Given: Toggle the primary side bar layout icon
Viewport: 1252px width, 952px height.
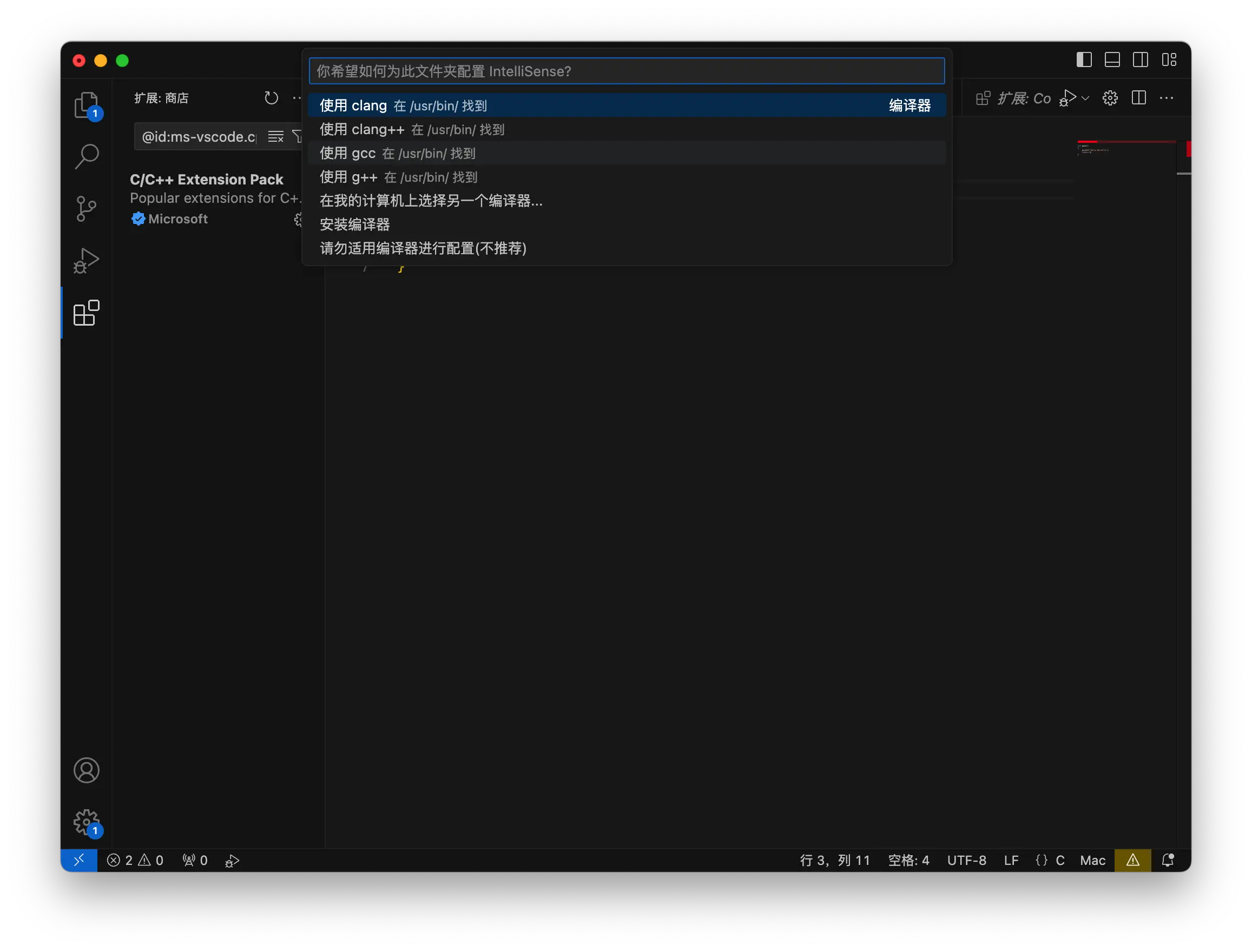Looking at the screenshot, I should 1084,59.
